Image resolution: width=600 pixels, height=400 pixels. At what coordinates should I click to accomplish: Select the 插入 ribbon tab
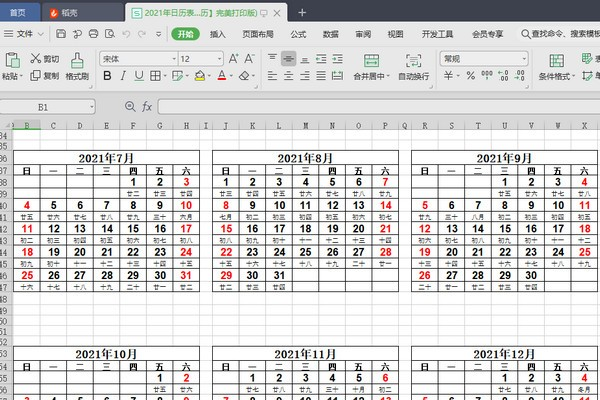pyautogui.click(x=218, y=34)
